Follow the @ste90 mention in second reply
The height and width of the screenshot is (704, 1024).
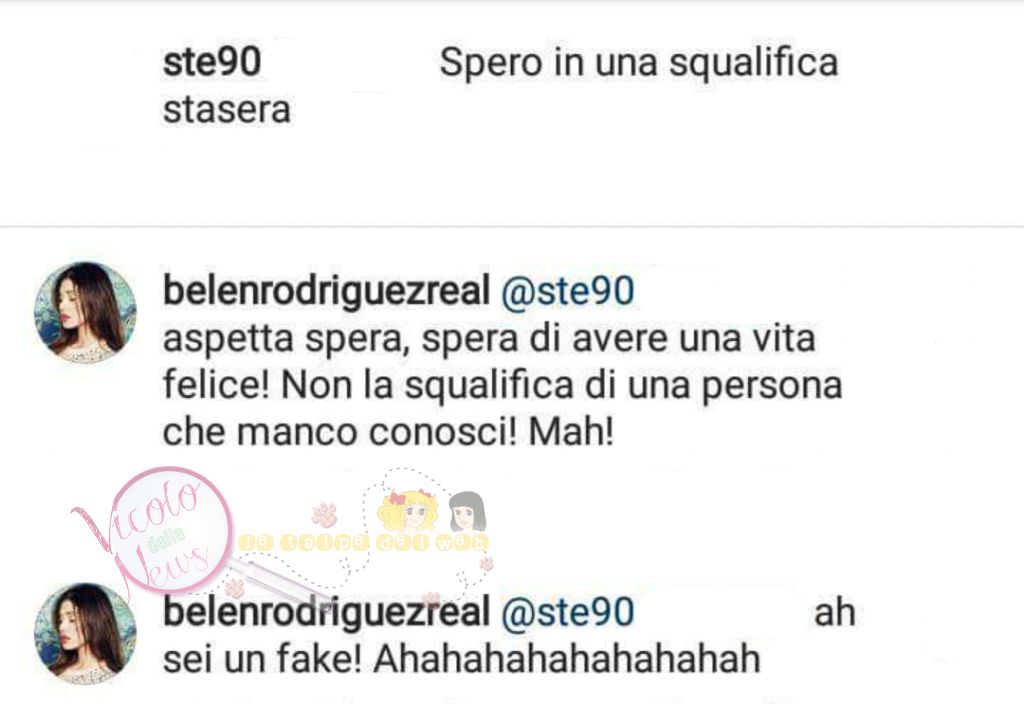coord(568,612)
